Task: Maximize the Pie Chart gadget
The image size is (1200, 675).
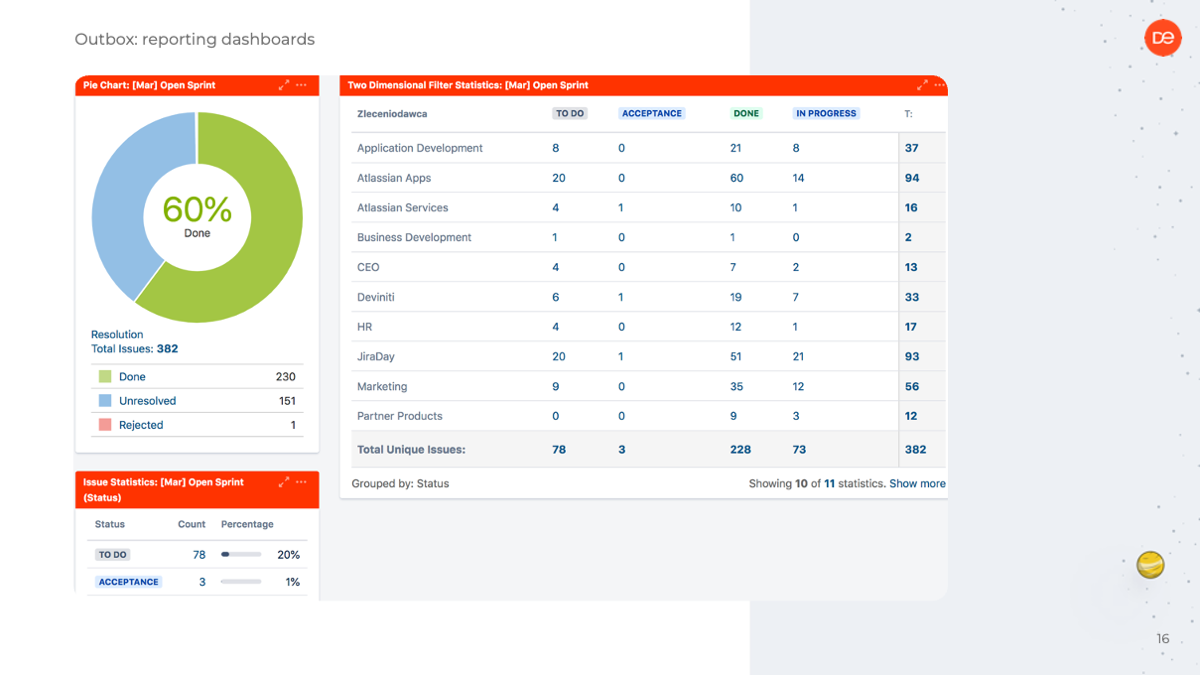Action: (x=284, y=85)
